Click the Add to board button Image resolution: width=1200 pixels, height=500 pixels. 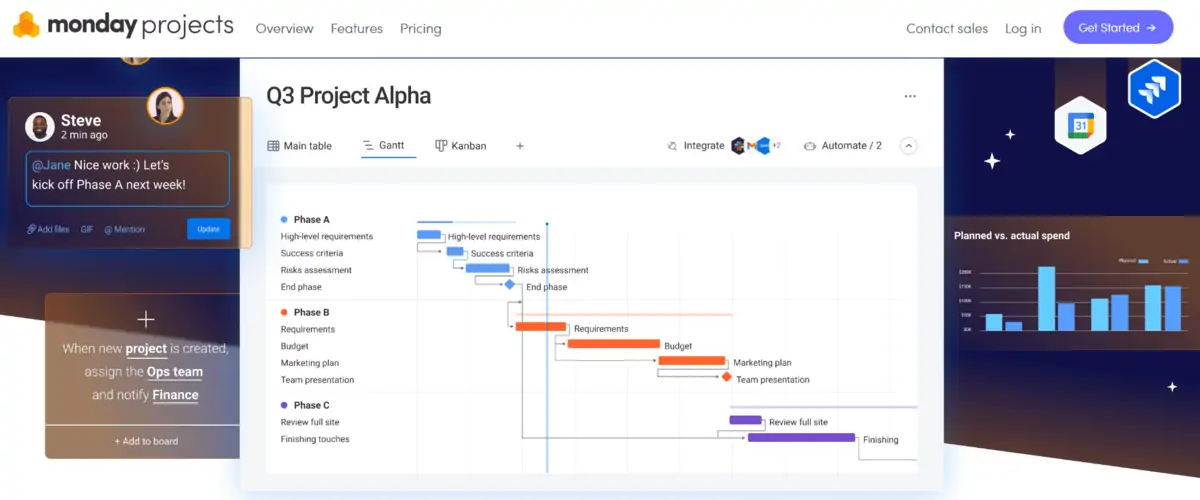(146, 441)
